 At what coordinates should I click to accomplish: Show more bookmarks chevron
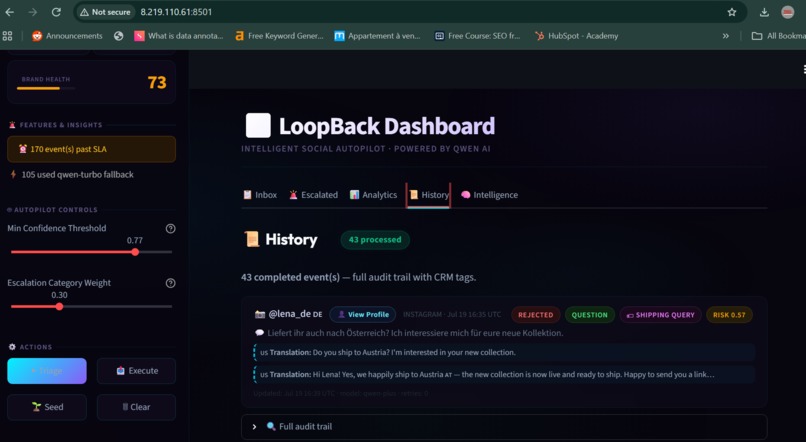tap(726, 36)
